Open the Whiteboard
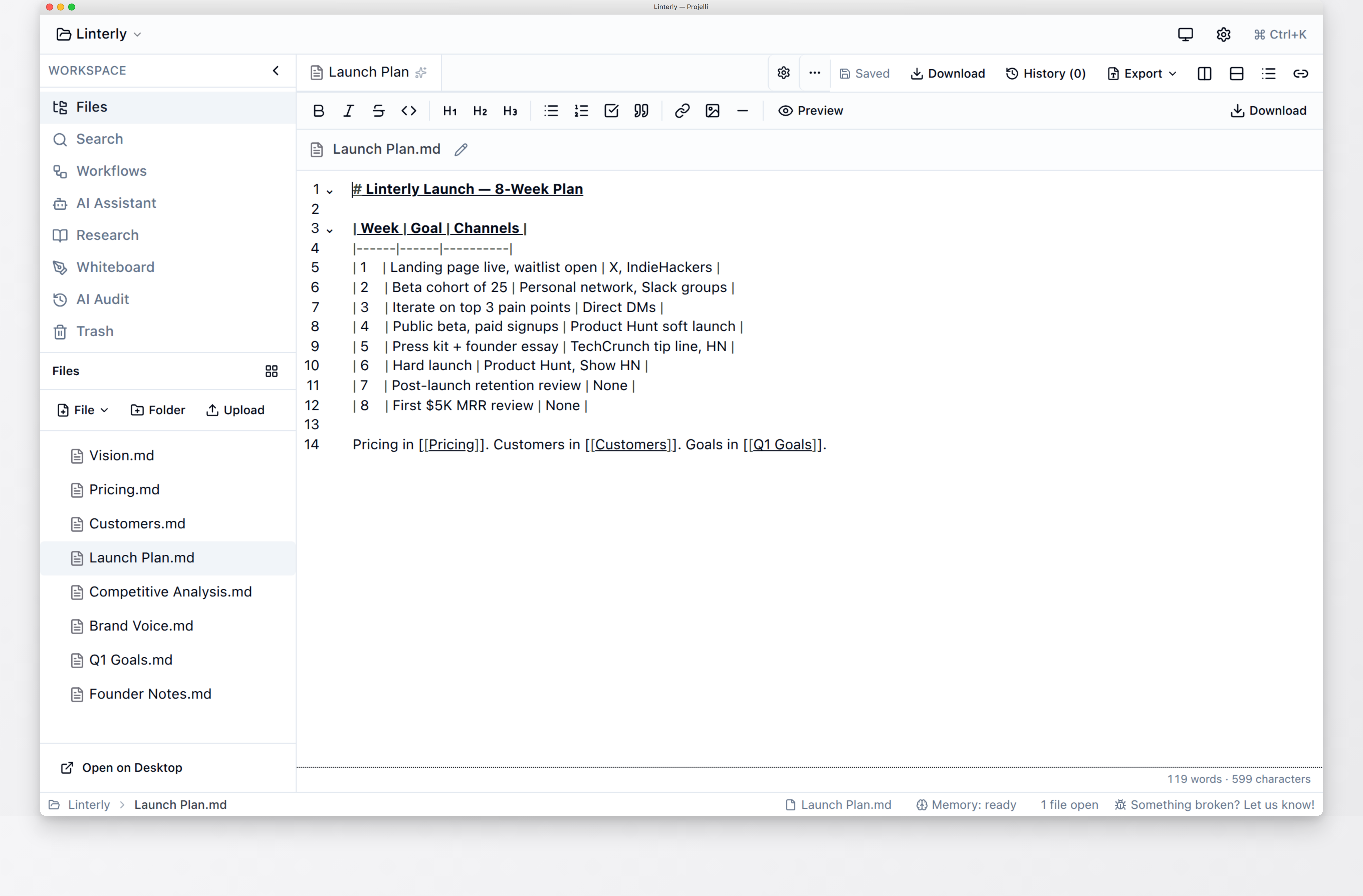1363x896 pixels. (x=168, y=267)
